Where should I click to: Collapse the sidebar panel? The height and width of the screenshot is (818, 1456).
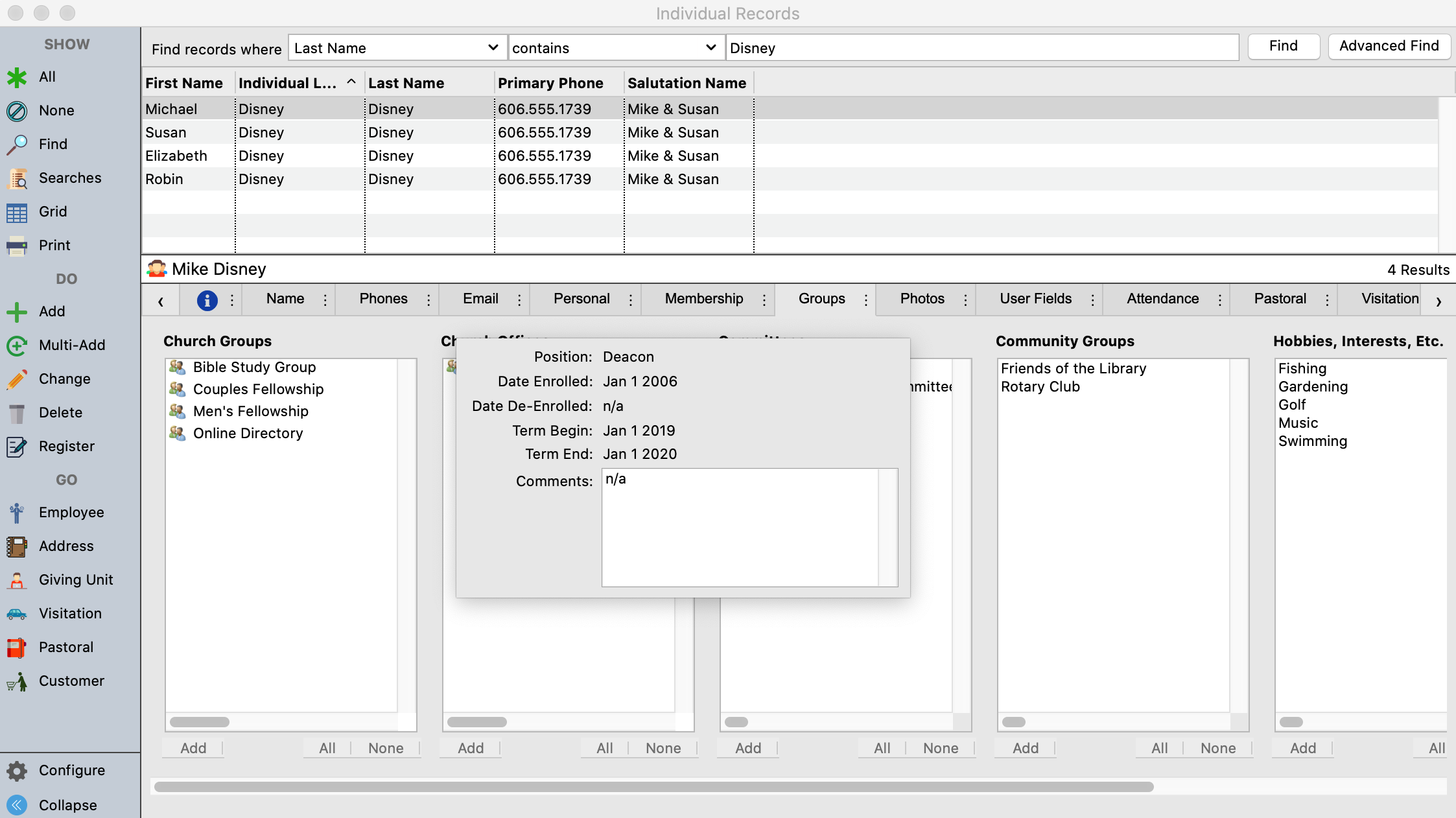(x=17, y=805)
